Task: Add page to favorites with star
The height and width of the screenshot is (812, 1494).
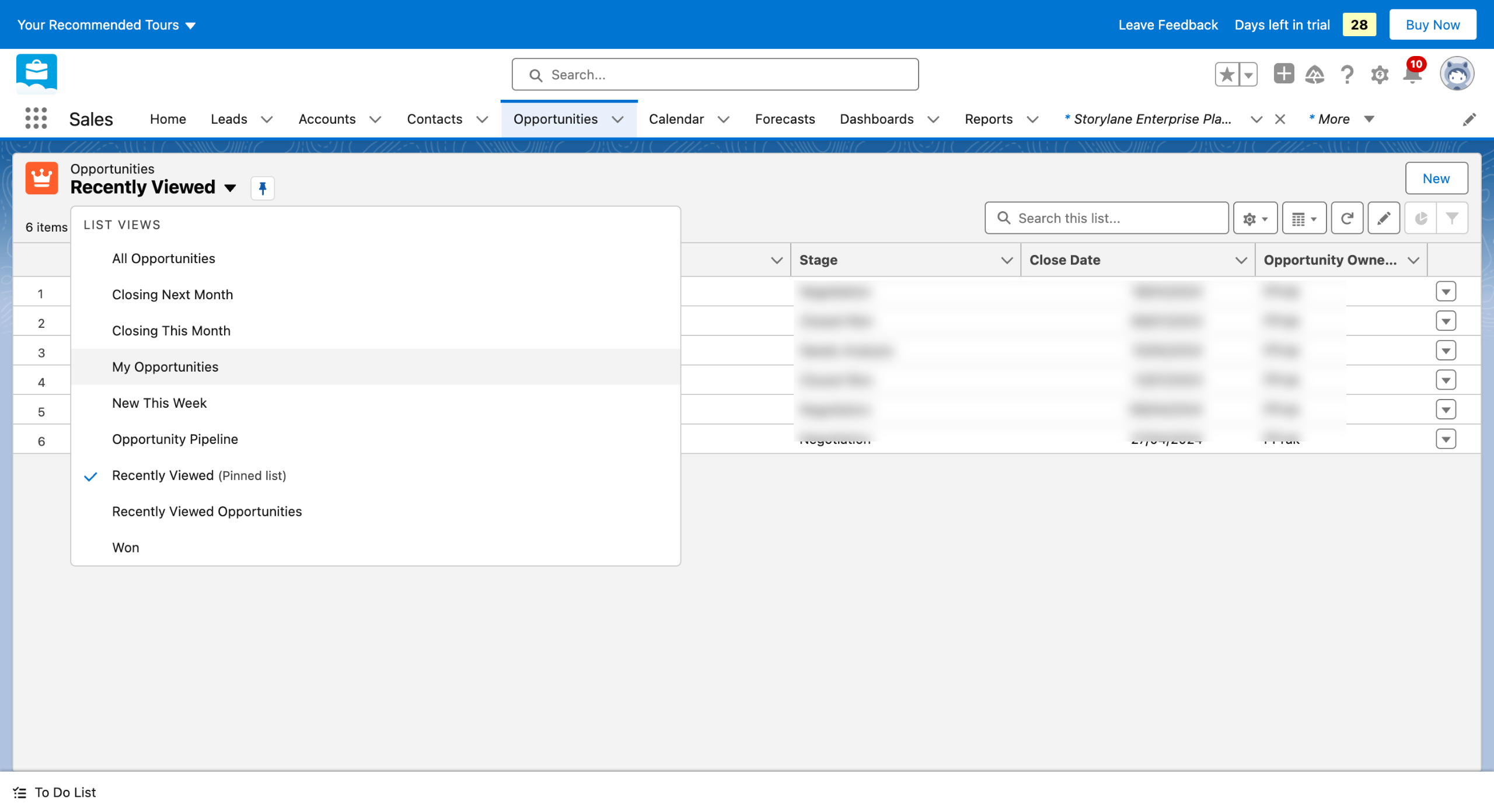Action: (1227, 75)
